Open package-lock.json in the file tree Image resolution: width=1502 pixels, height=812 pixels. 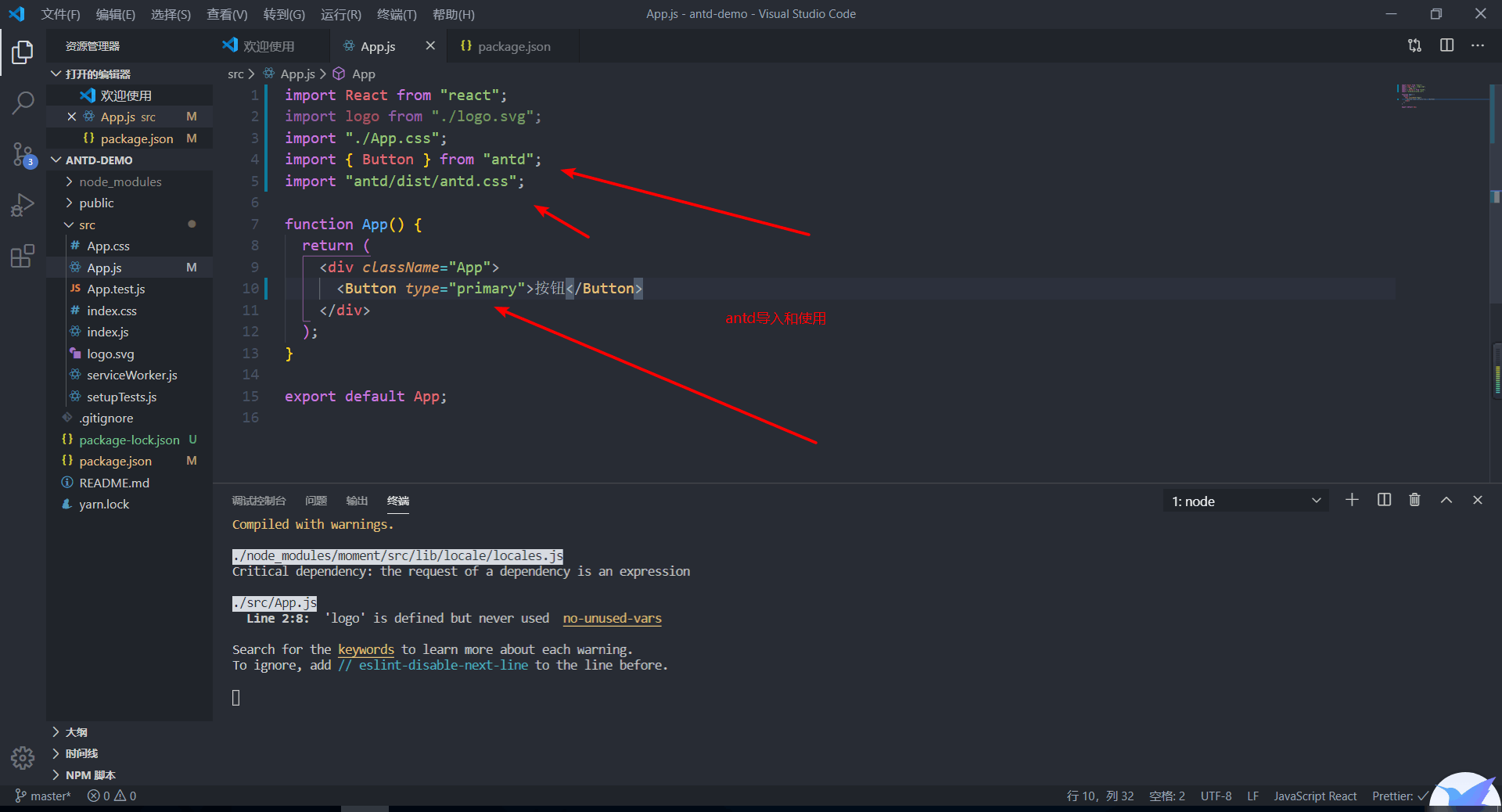(129, 440)
